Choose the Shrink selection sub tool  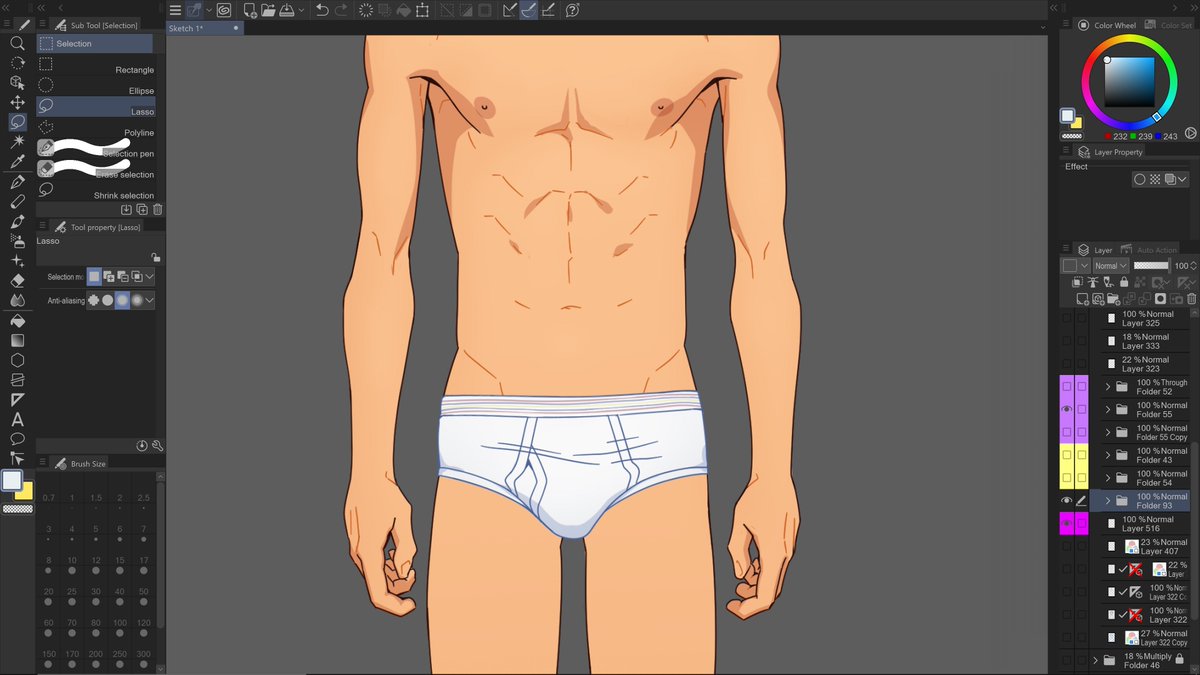point(96,190)
